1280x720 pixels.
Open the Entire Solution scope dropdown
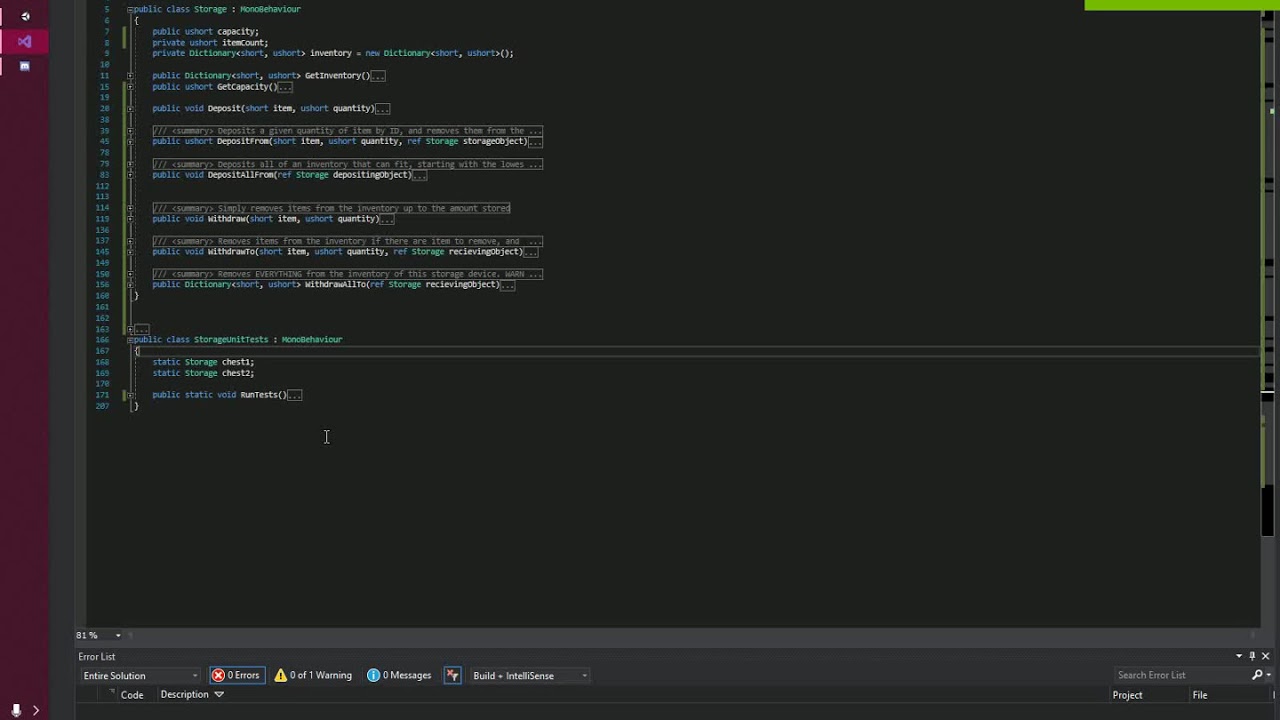coord(140,675)
